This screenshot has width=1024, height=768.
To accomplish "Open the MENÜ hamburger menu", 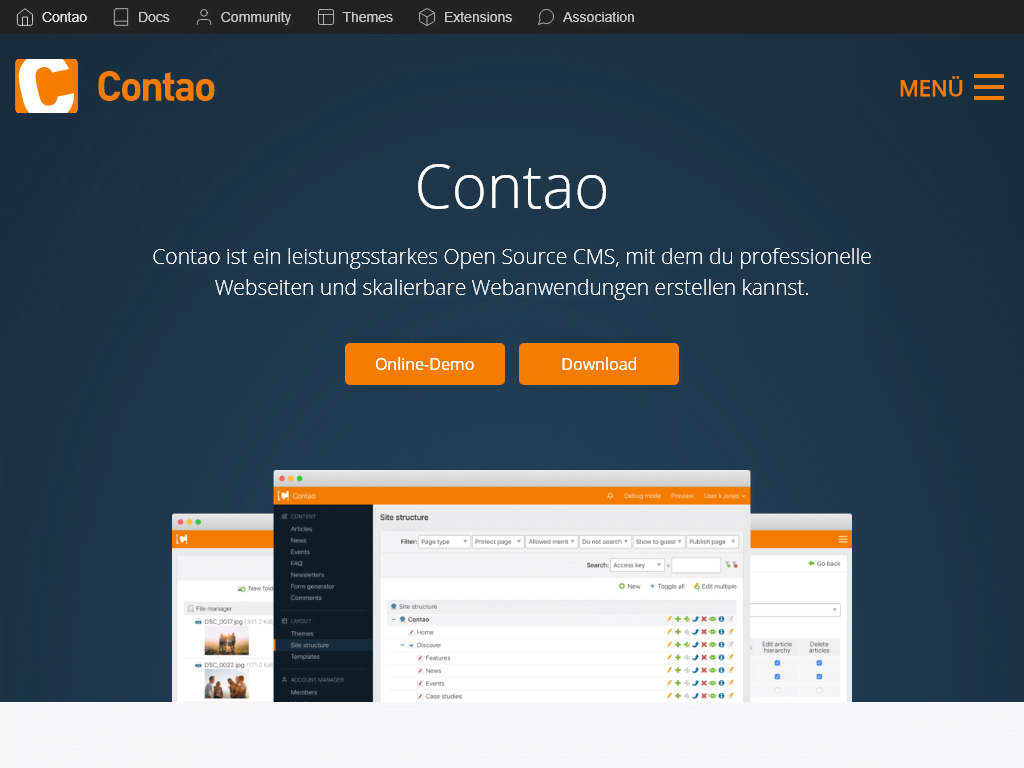I will click(988, 88).
